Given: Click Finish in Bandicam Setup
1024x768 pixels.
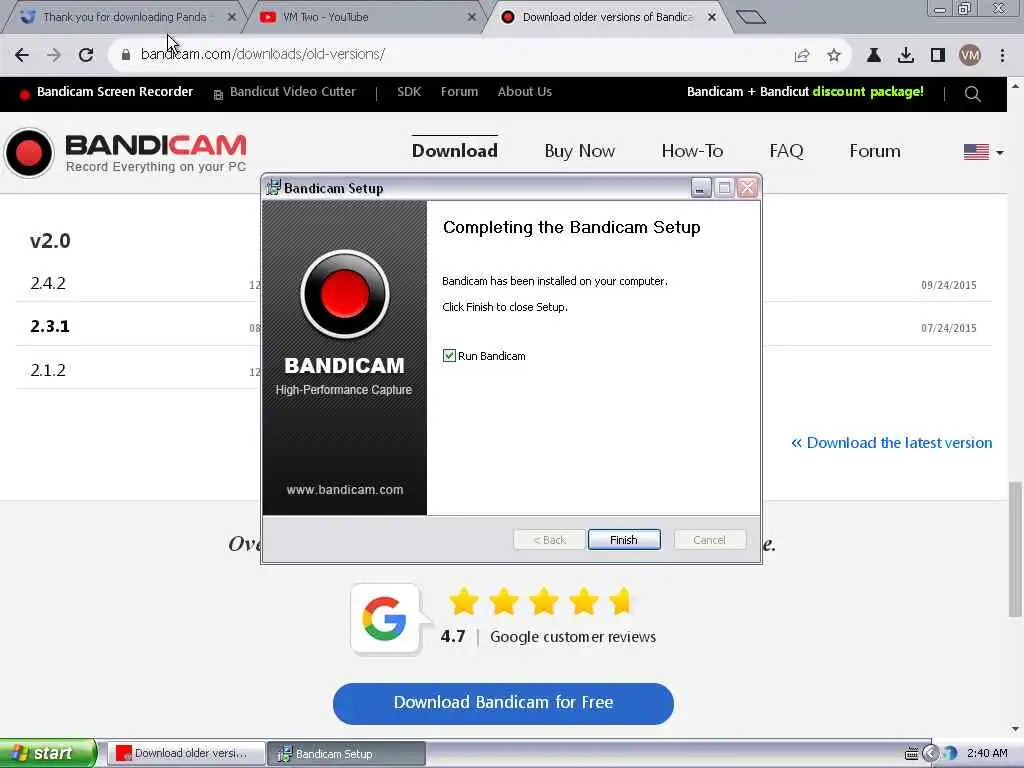Looking at the screenshot, I should coord(624,540).
